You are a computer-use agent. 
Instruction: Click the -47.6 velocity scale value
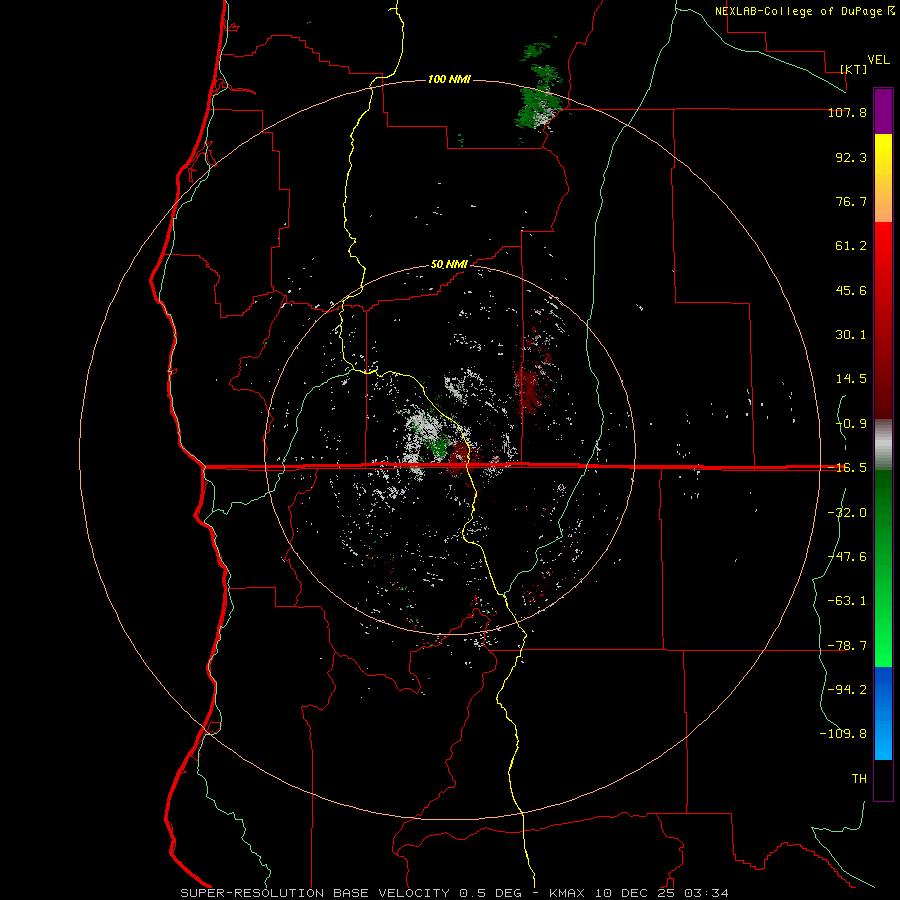(x=847, y=557)
